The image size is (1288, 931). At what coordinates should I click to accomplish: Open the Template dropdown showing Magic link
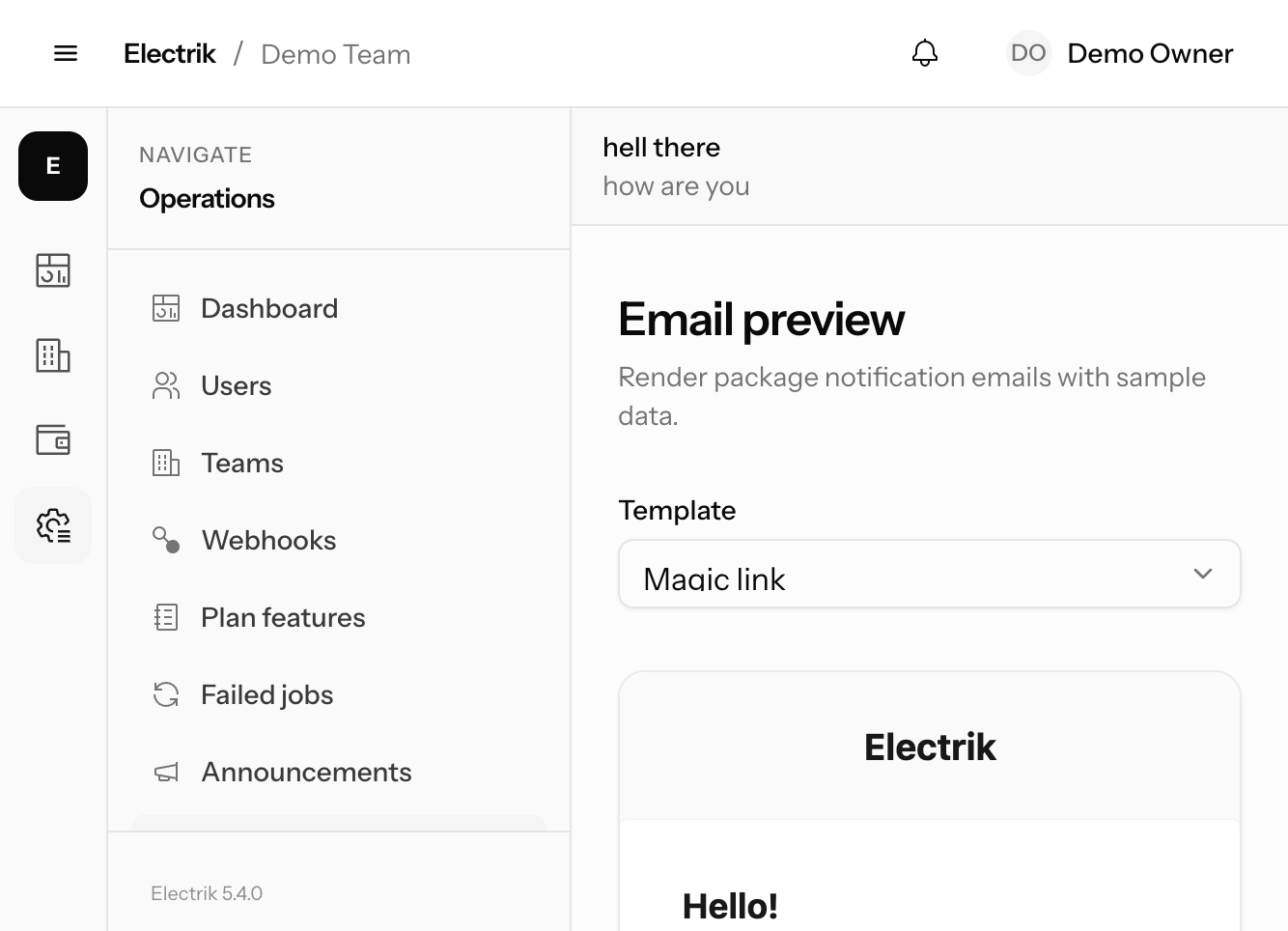tap(929, 574)
